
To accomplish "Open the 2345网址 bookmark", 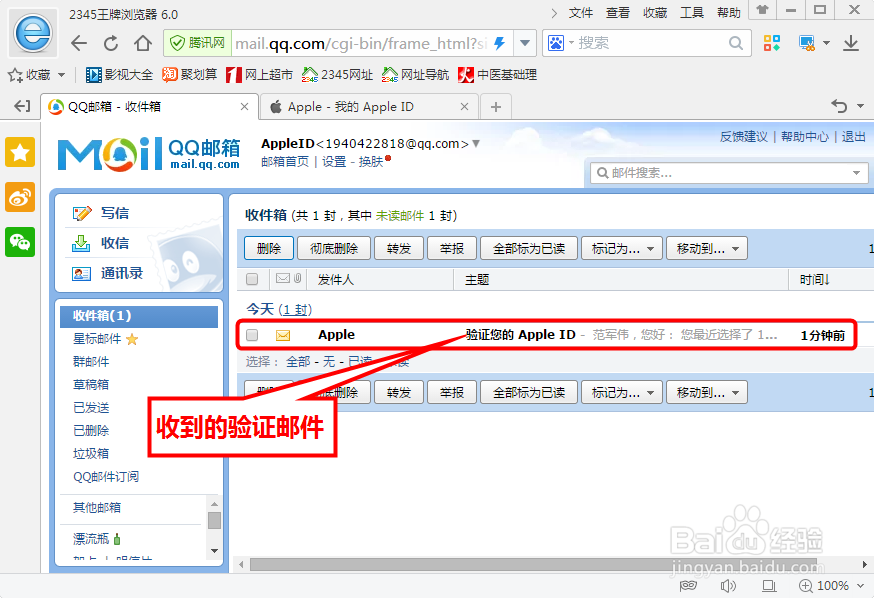I will (x=337, y=75).
